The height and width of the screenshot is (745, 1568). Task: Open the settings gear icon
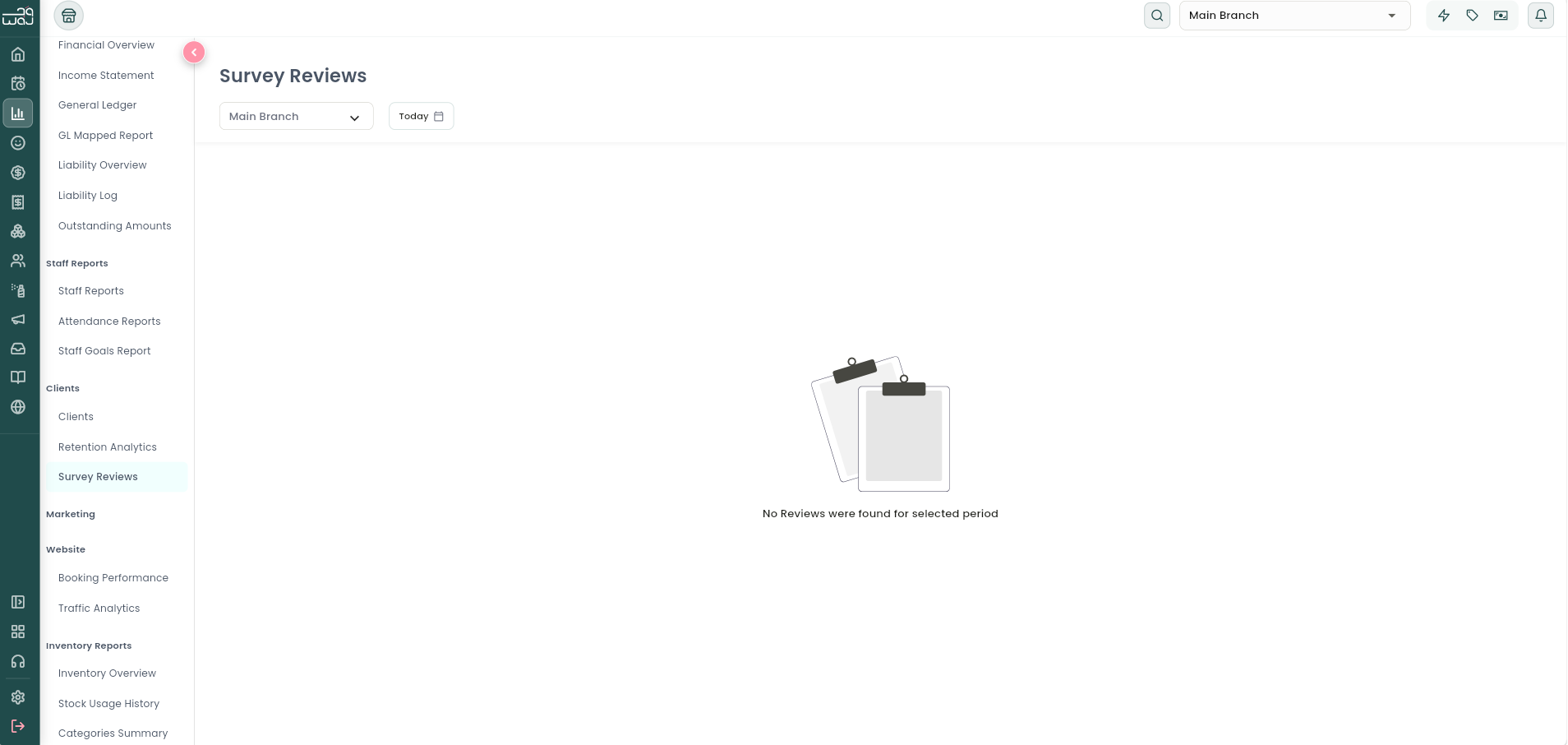pyautogui.click(x=18, y=697)
